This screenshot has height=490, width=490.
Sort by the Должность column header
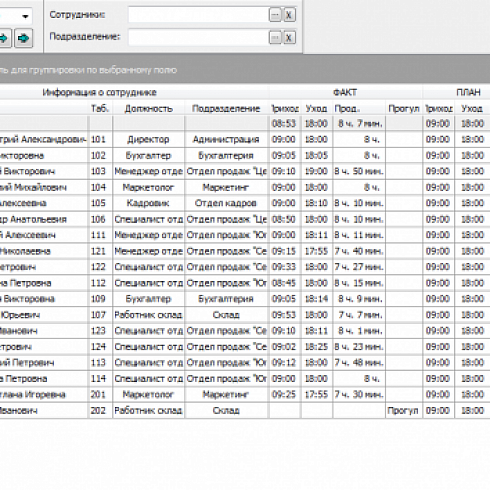pos(148,109)
